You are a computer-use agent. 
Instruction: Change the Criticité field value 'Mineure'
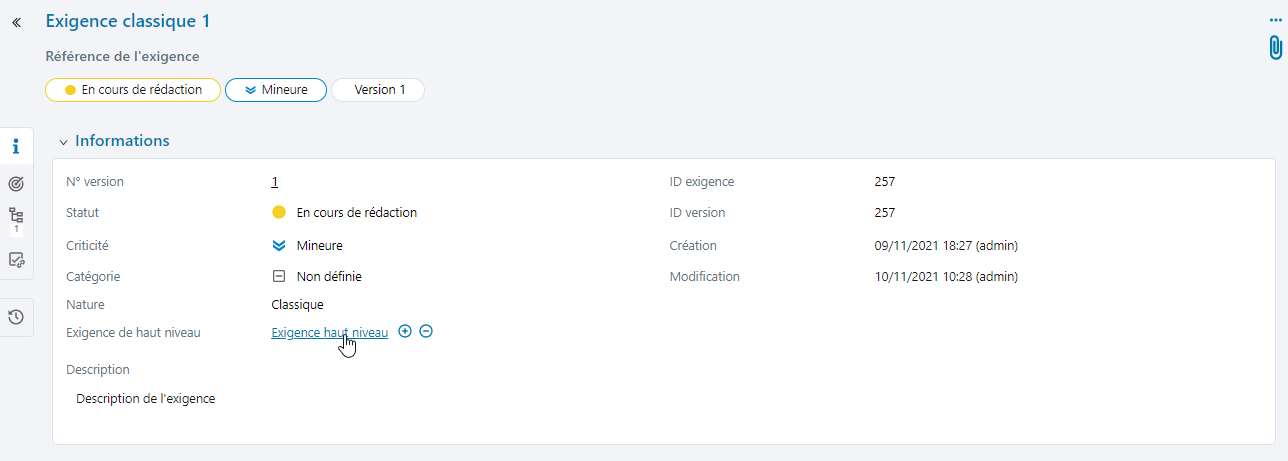[x=319, y=245]
